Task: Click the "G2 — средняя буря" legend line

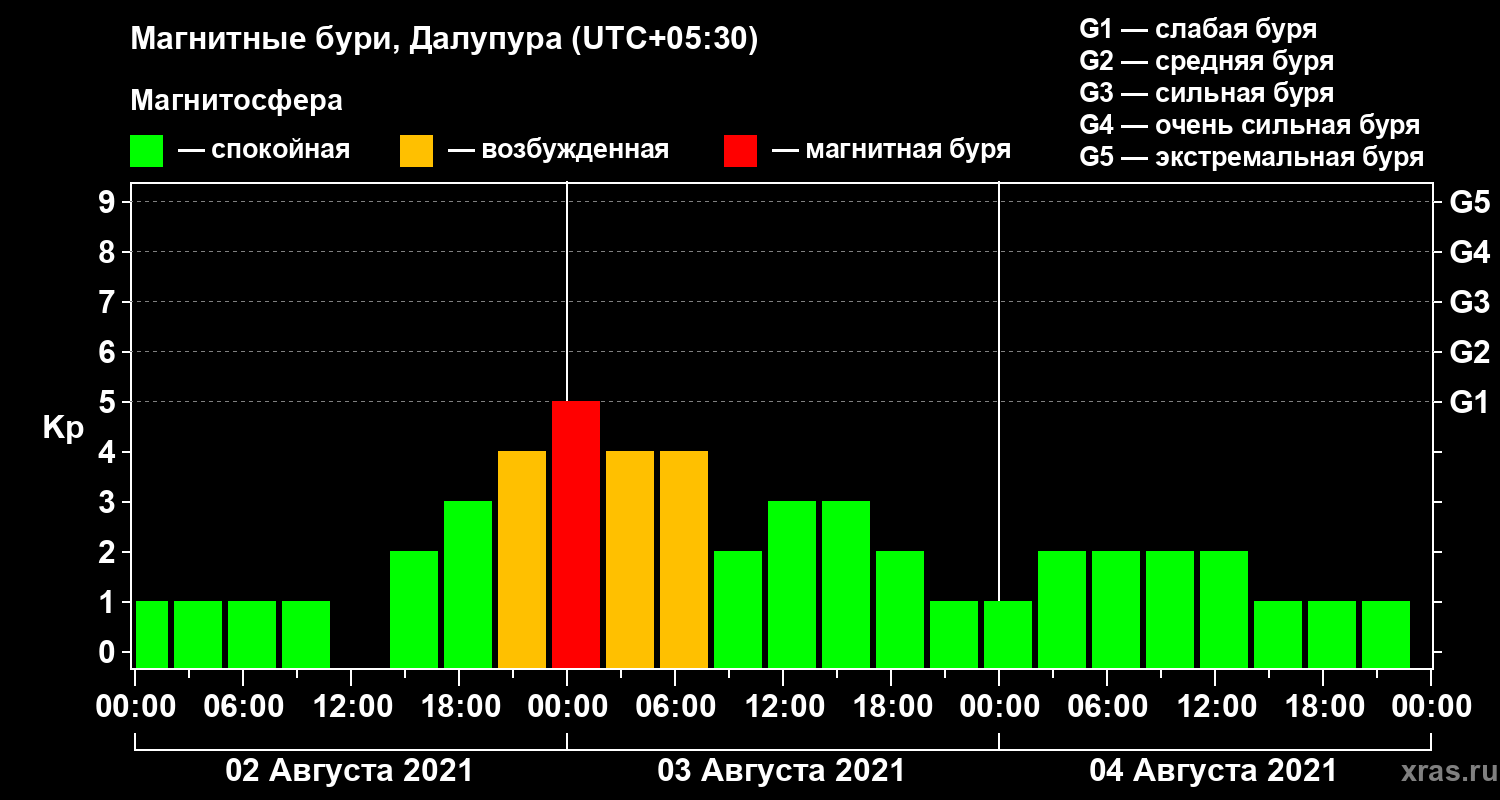Action: coord(1206,61)
